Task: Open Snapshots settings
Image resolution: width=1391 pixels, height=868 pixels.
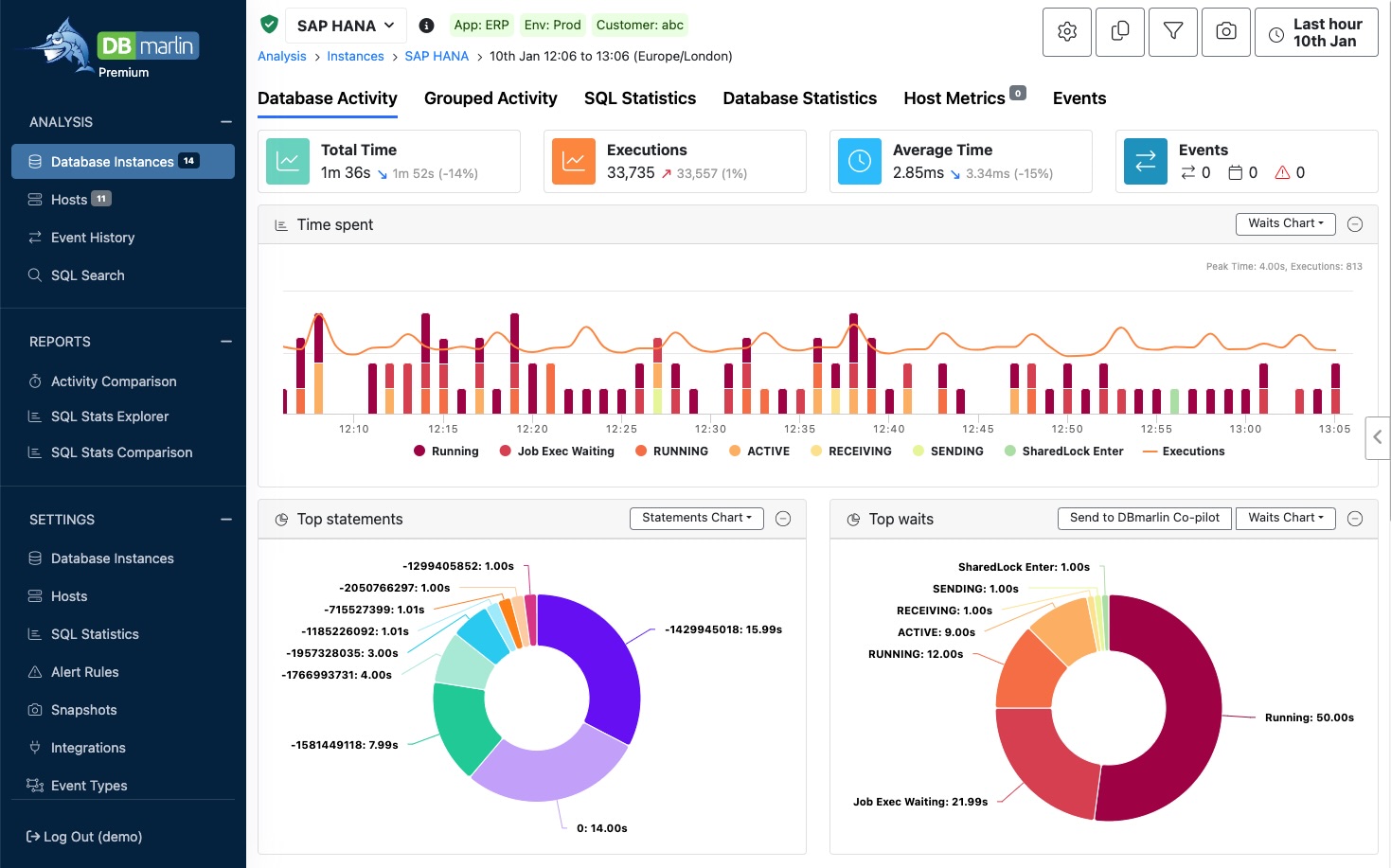Action: (x=123, y=710)
